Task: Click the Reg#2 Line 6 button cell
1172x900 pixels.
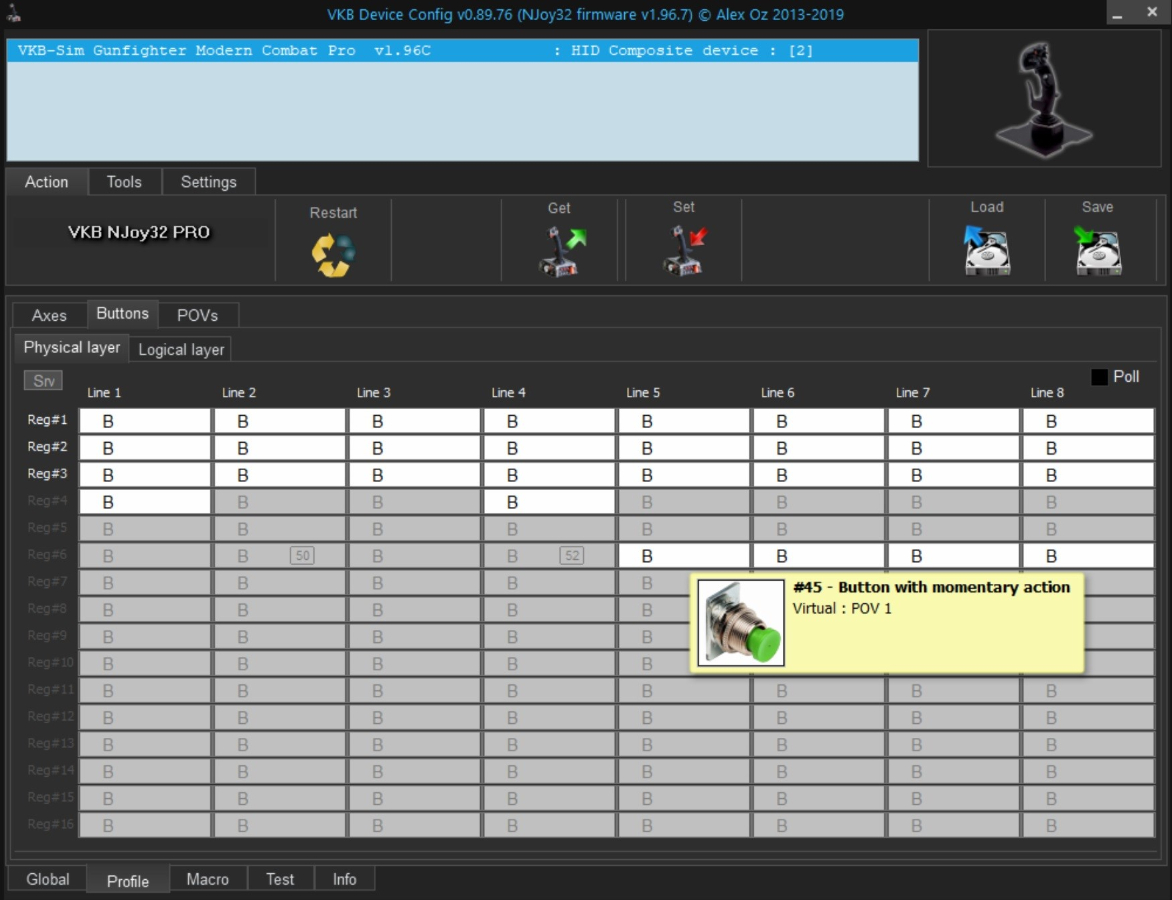Action: pos(818,448)
